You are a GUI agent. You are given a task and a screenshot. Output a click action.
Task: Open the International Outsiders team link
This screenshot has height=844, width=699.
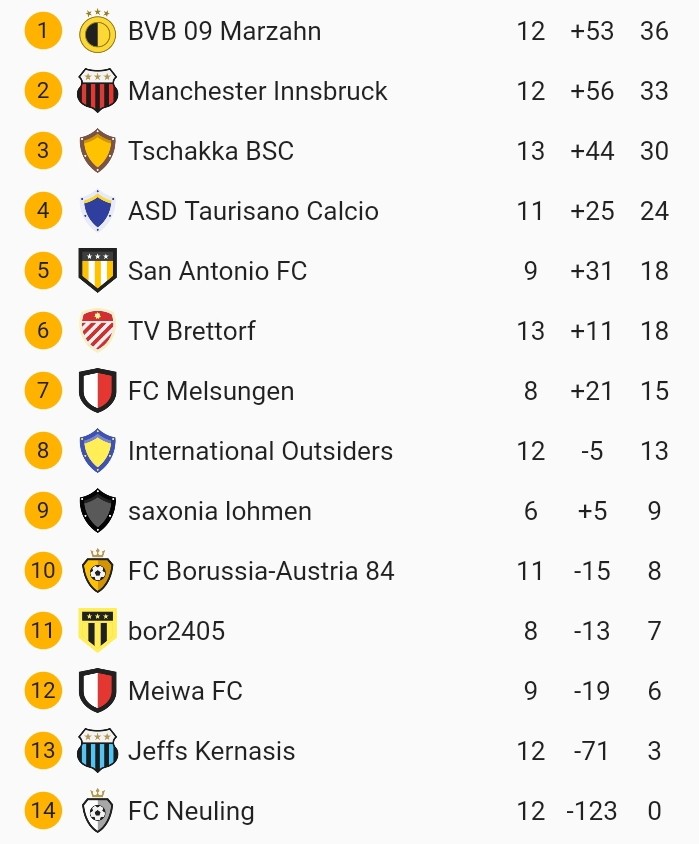[x=260, y=451]
